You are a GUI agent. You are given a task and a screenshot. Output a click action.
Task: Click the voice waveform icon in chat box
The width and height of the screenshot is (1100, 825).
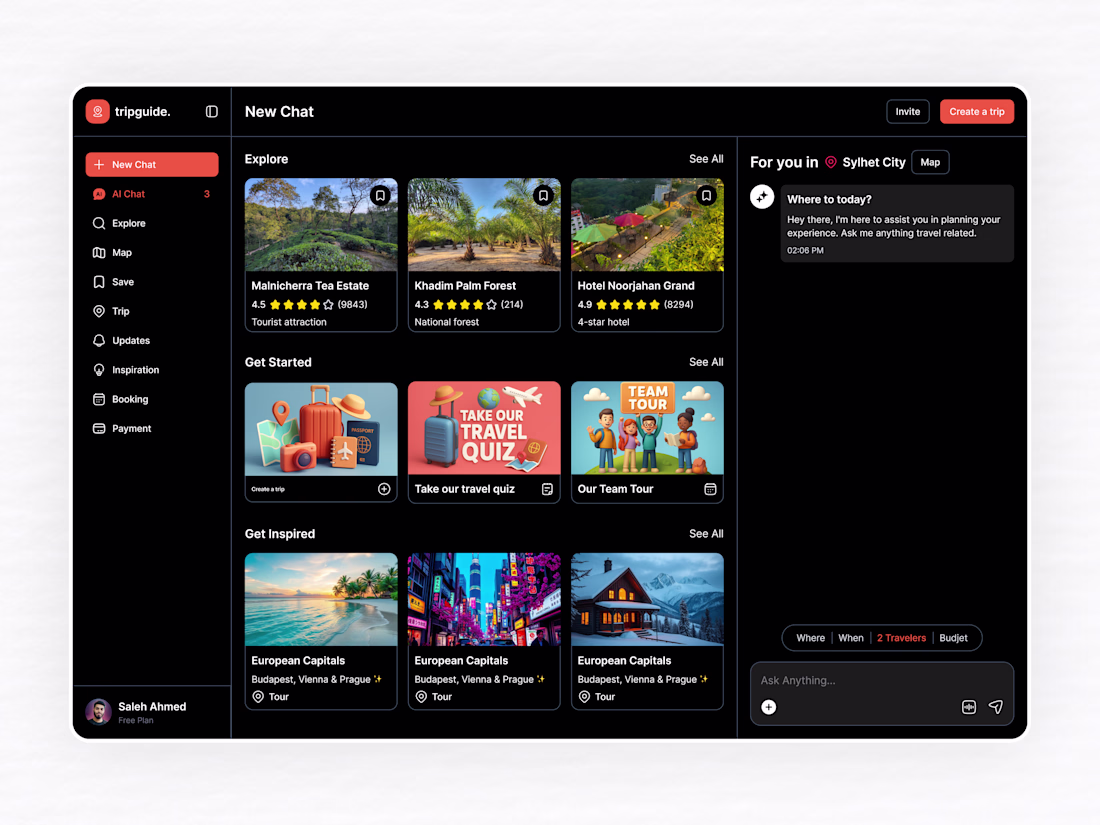point(969,707)
